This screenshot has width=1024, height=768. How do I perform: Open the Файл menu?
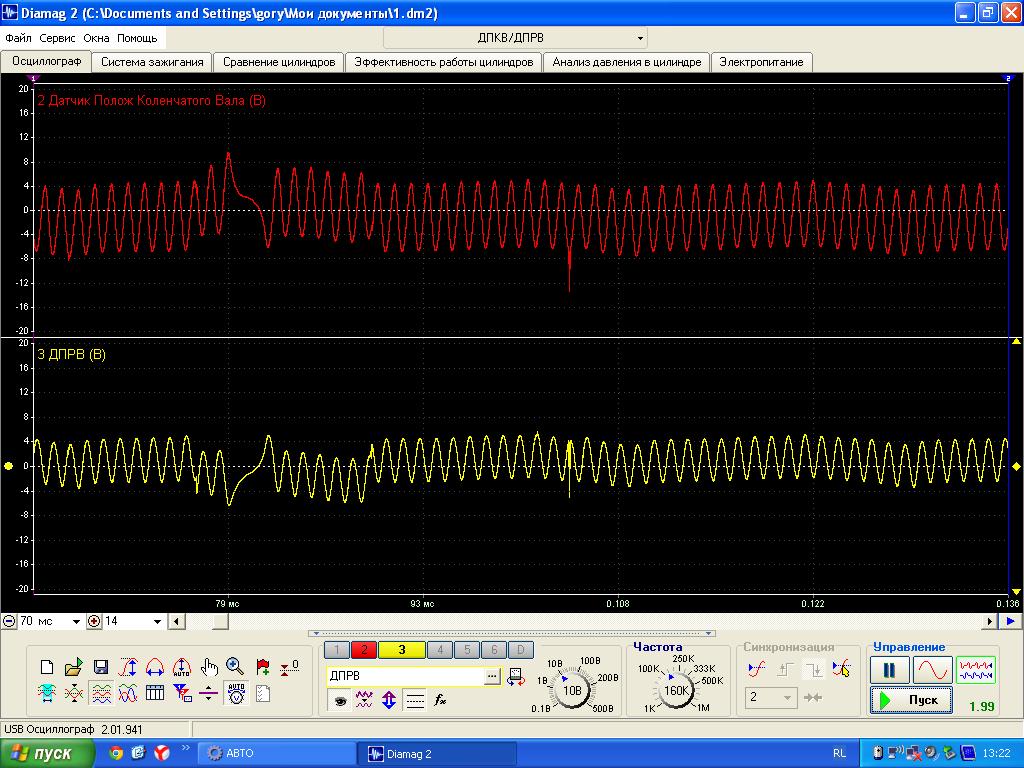(18, 39)
